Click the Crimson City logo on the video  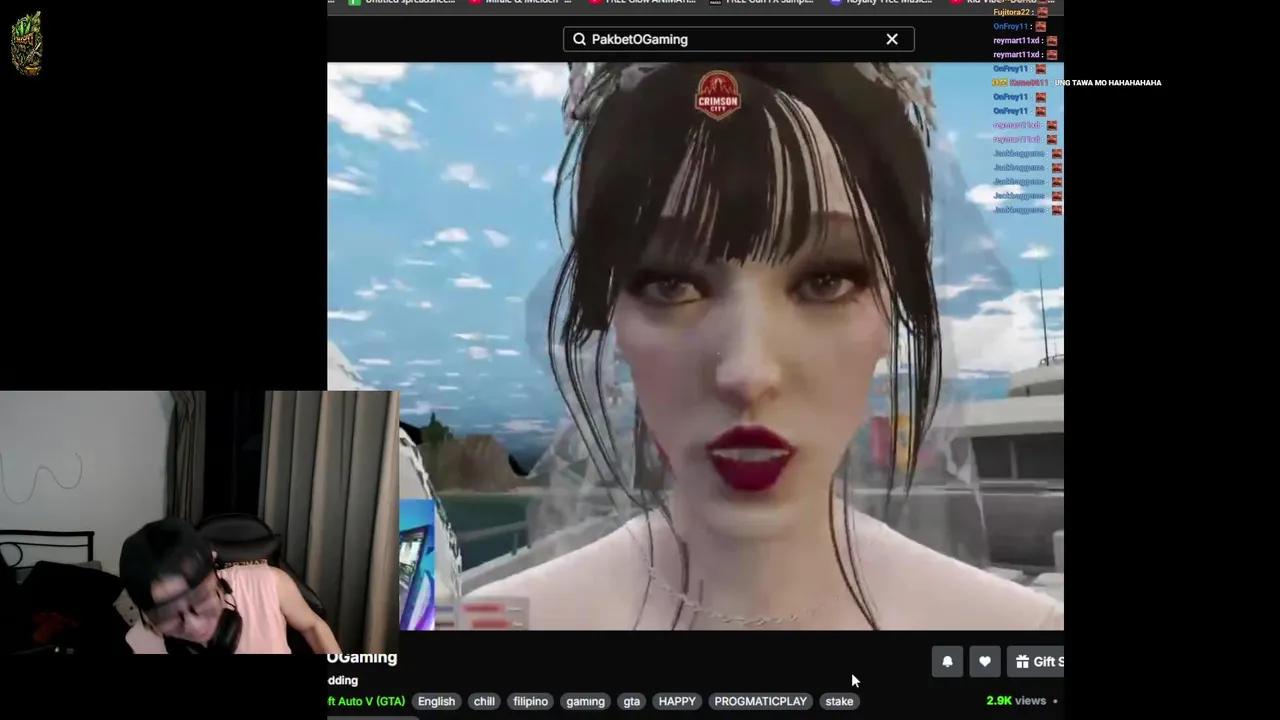(x=717, y=95)
